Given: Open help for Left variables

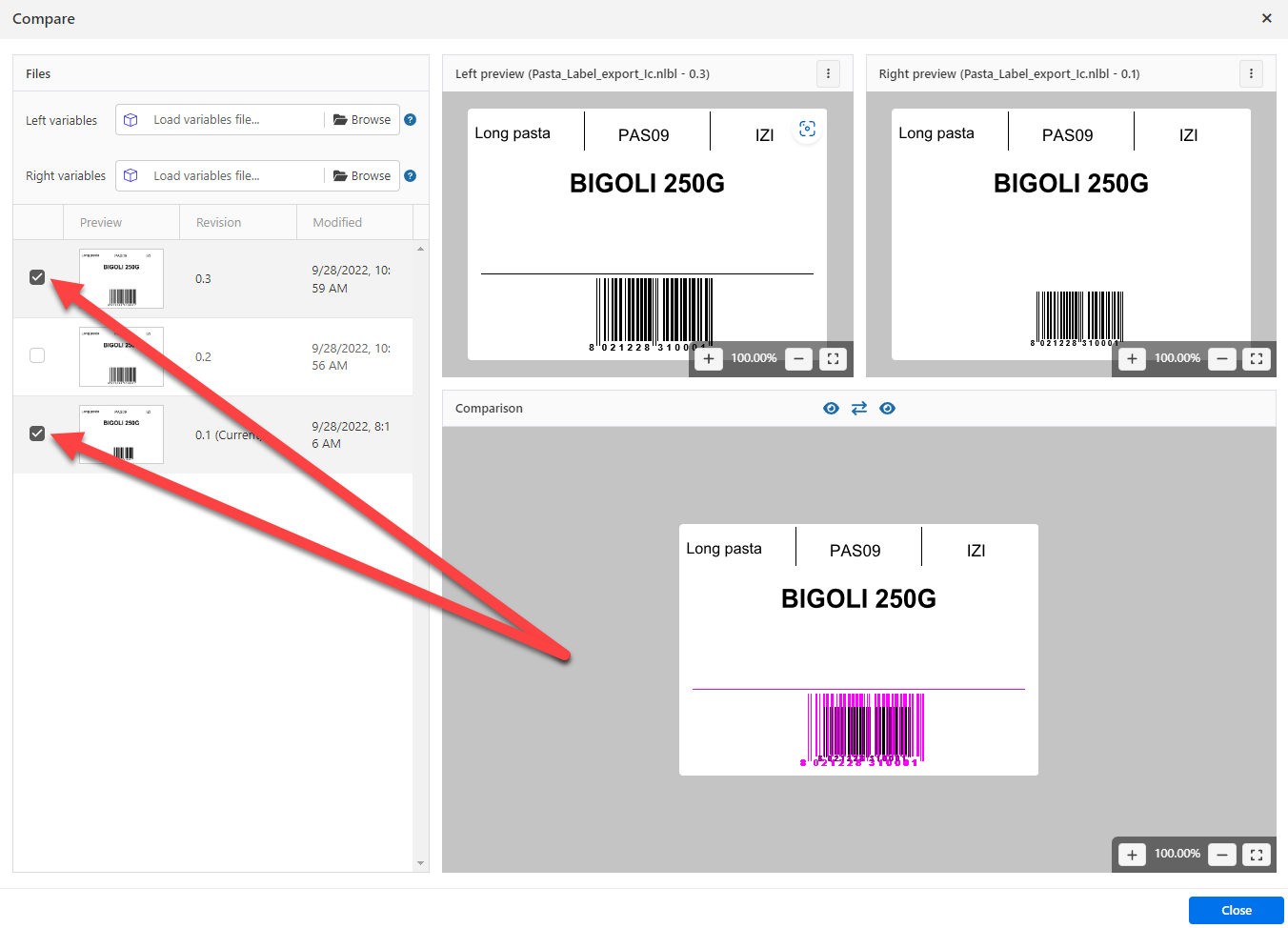Looking at the screenshot, I should coord(411,120).
